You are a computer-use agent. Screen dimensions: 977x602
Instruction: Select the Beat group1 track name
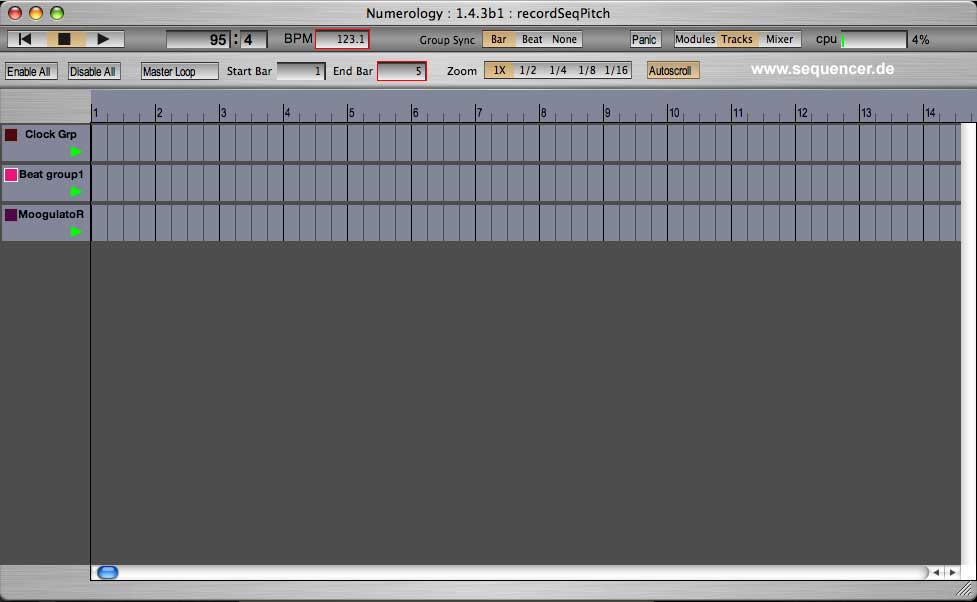[51, 174]
